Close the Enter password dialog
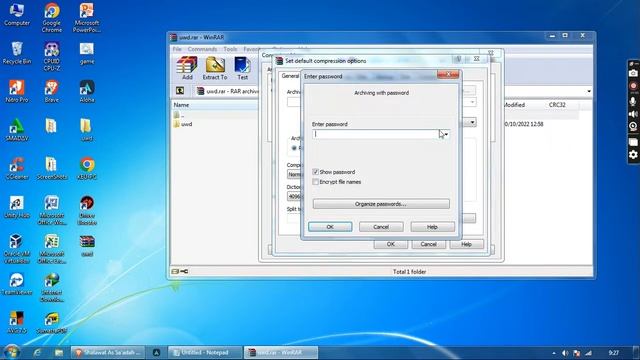 point(448,74)
